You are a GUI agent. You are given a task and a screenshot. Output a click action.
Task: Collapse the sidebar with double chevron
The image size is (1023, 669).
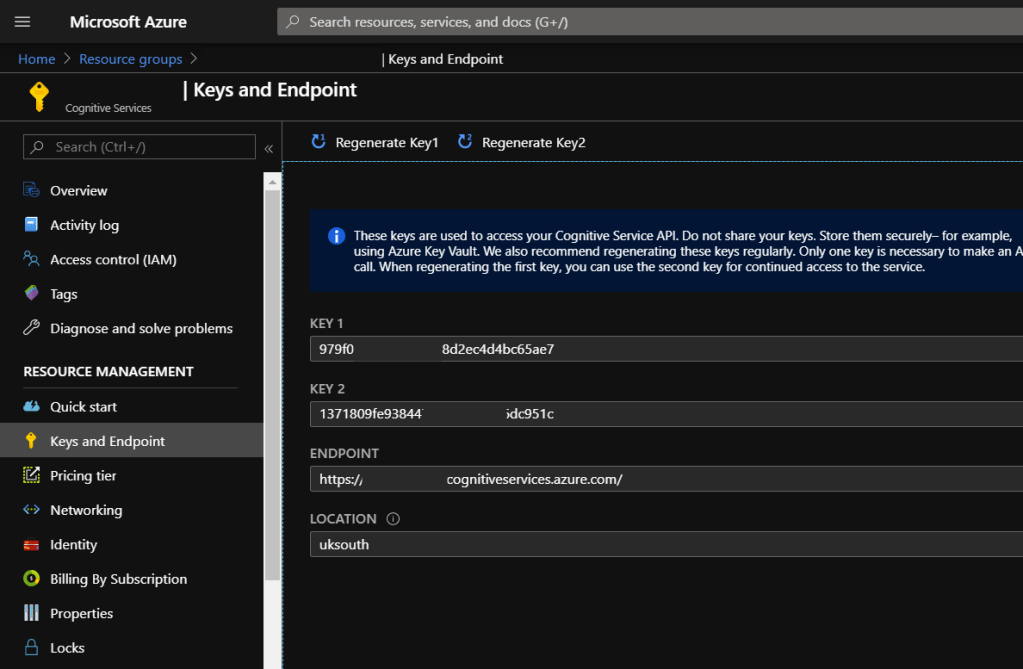point(268,148)
